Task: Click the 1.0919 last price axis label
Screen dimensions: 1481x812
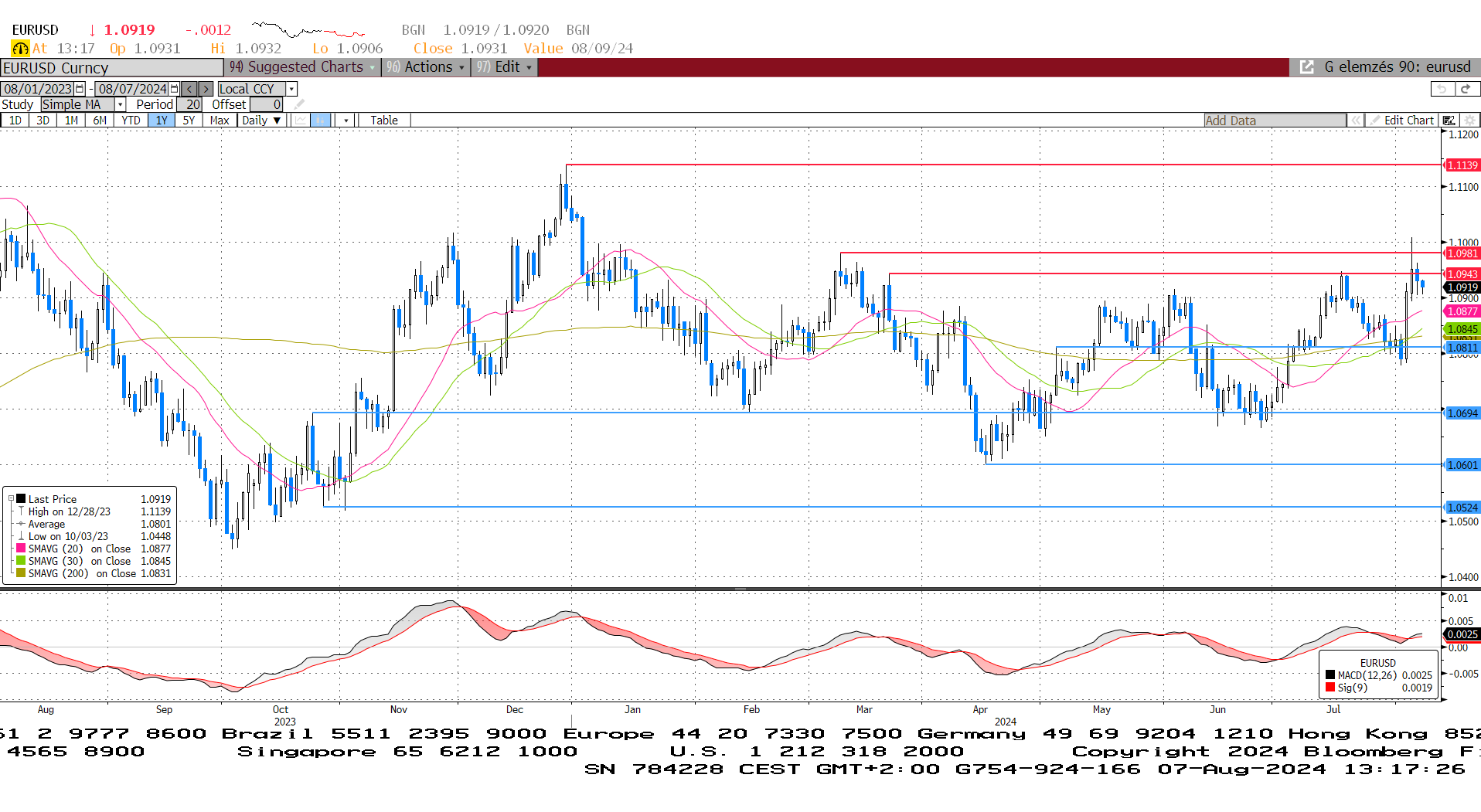Action: (x=1462, y=287)
